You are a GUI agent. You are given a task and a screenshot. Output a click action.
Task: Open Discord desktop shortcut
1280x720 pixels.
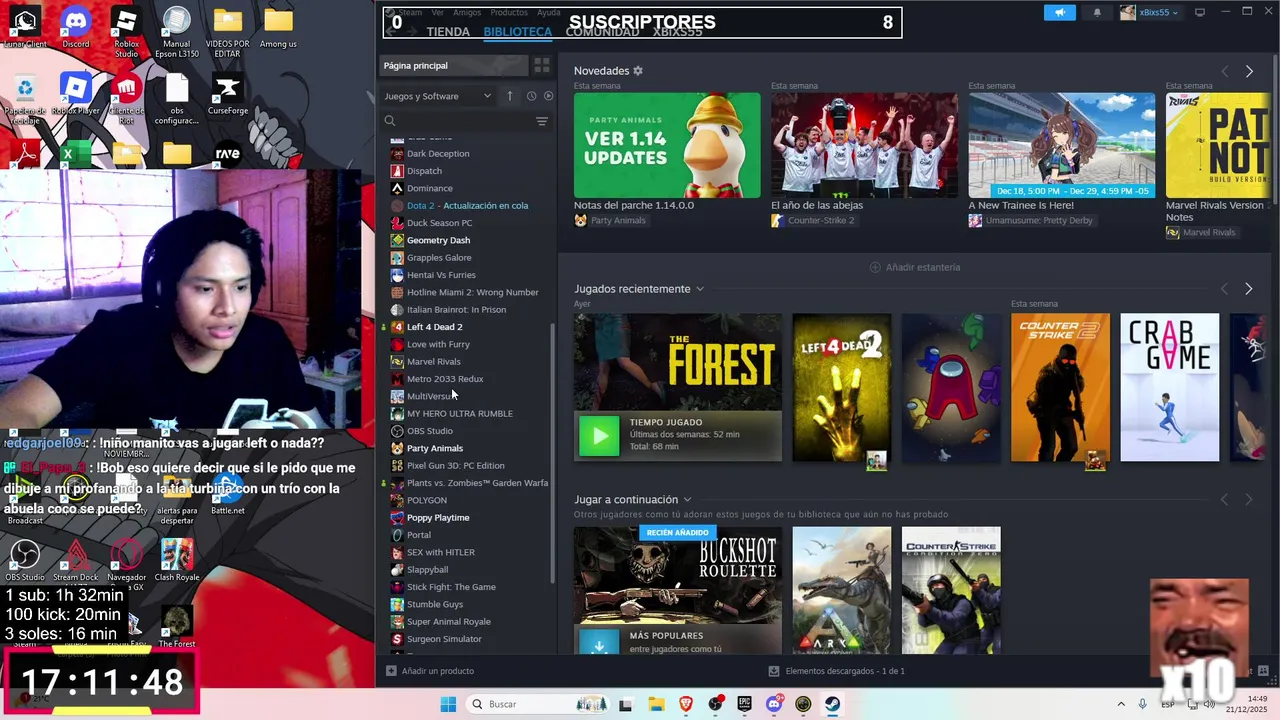point(76,28)
